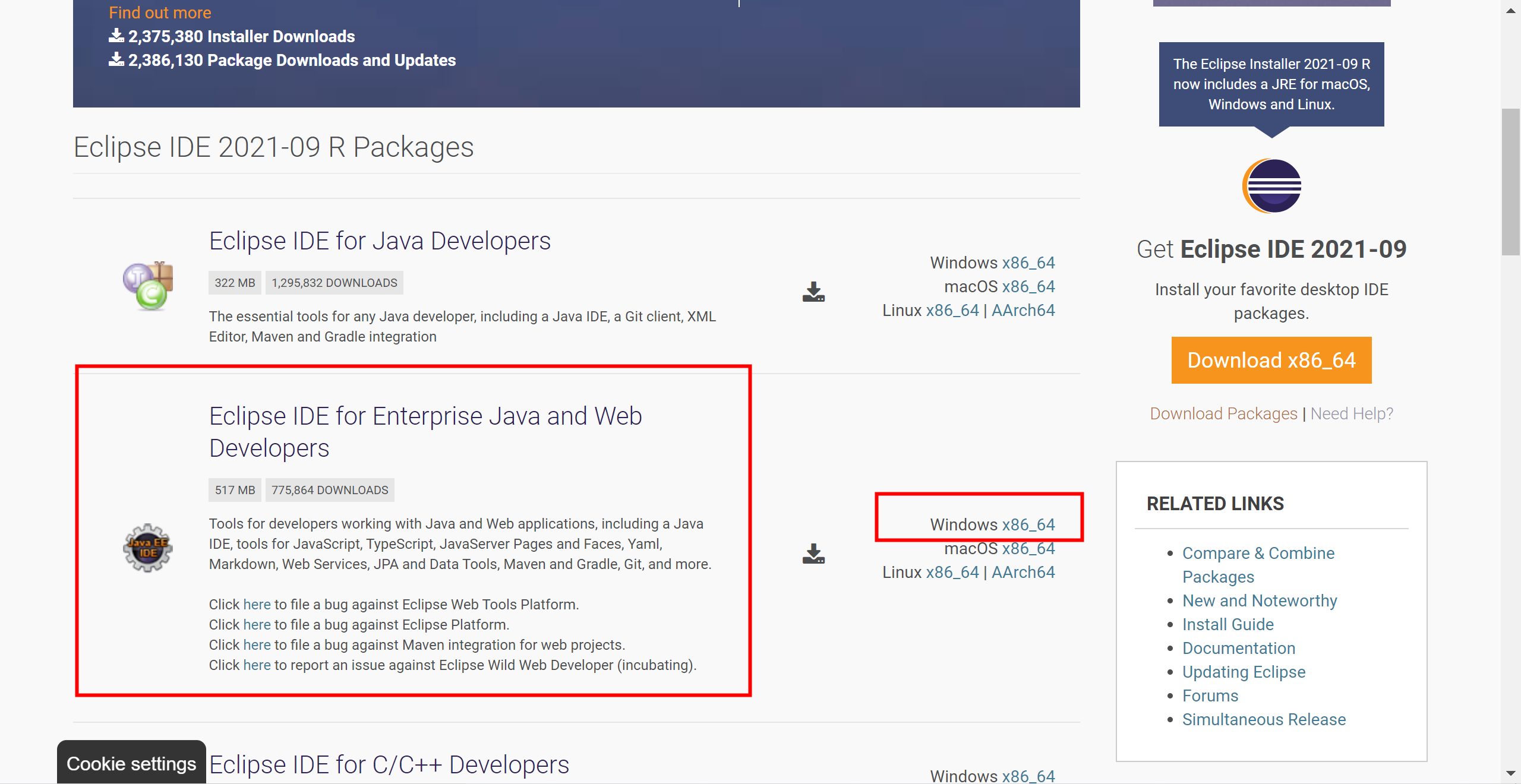This screenshot has height=784, width=1521.
Task: Download Enterprise Java macOS x86_64 package
Action: [x=1028, y=548]
